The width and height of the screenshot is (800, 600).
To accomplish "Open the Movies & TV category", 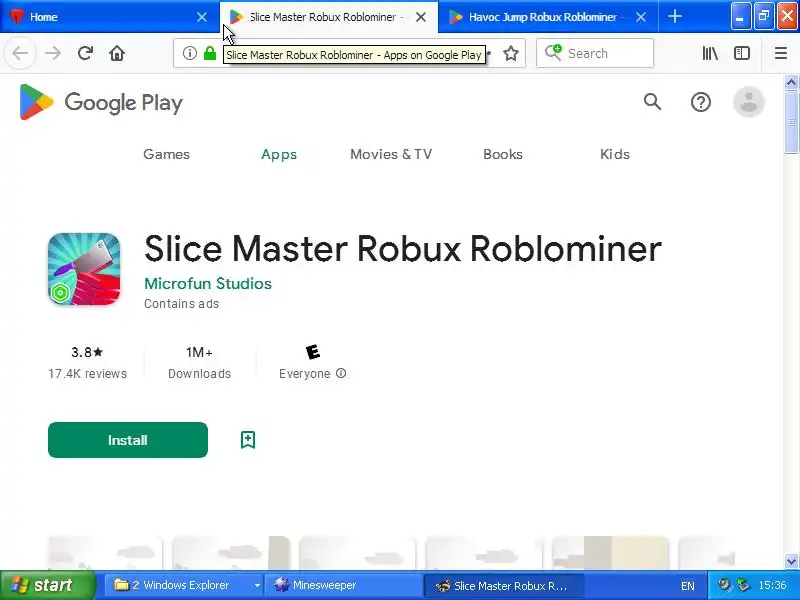I will coord(391,154).
